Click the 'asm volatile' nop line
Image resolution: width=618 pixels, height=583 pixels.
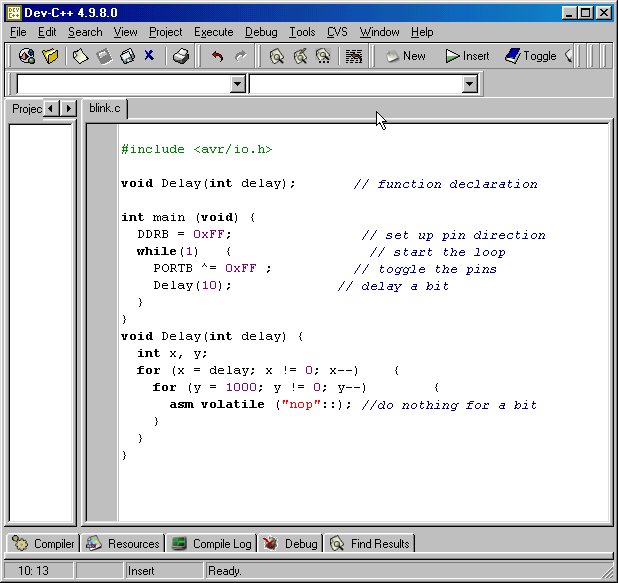point(260,404)
